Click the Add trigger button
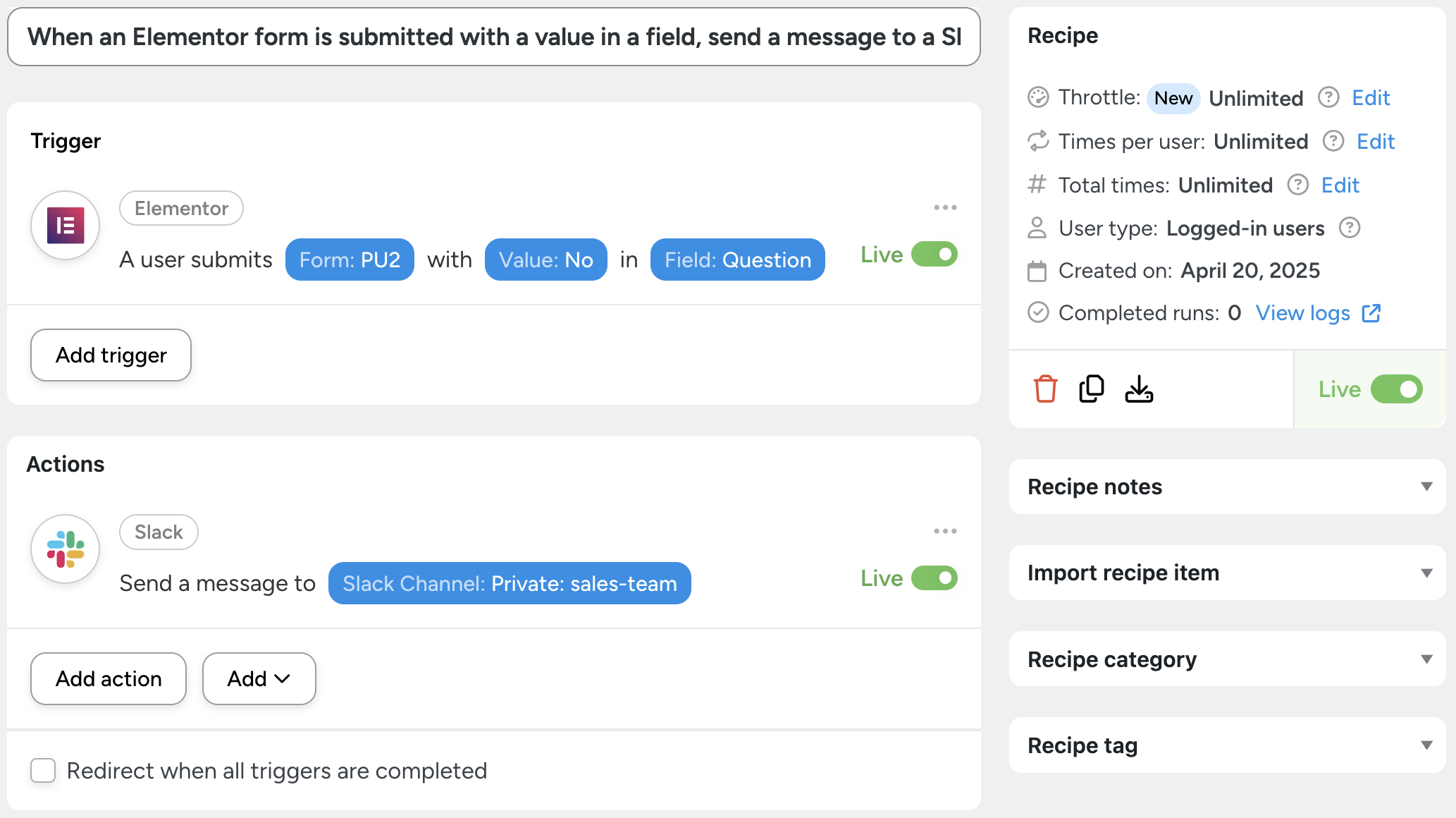 [111, 355]
